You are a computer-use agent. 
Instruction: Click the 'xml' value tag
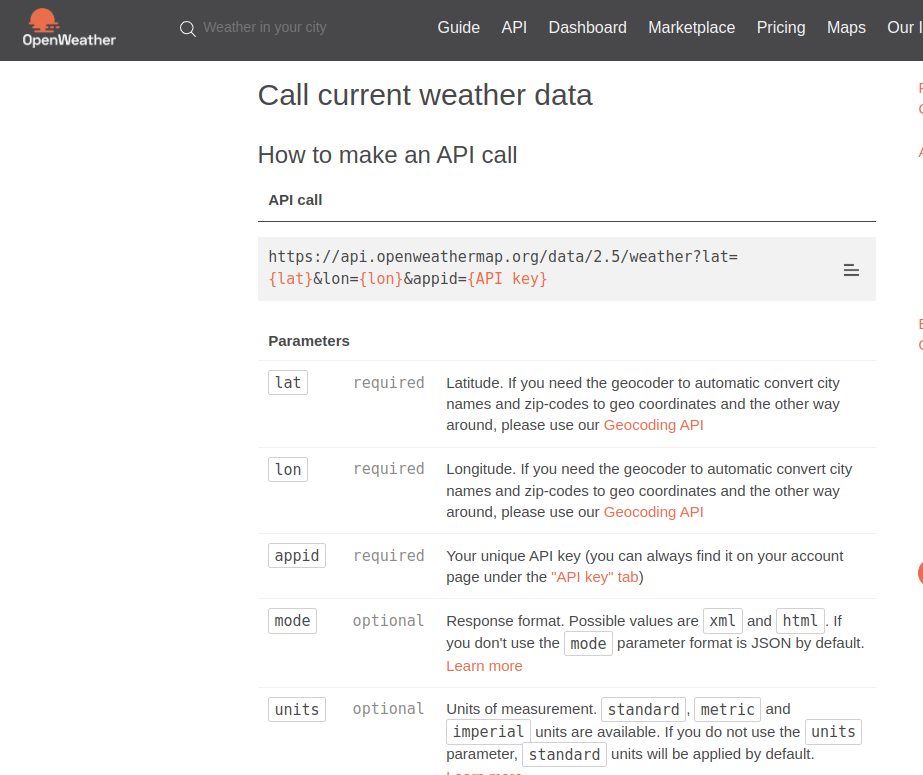click(723, 621)
